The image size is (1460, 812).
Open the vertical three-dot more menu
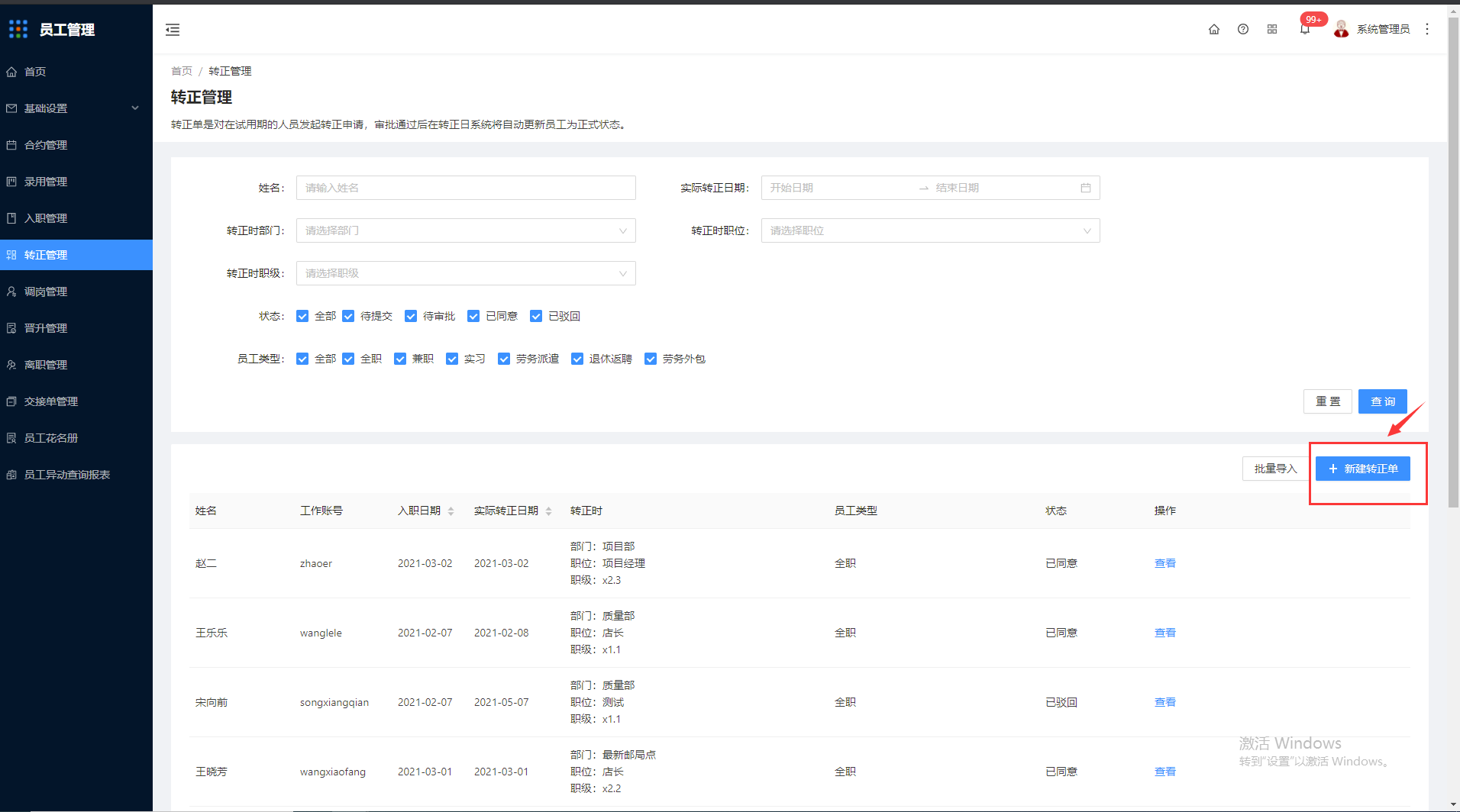(x=1427, y=29)
